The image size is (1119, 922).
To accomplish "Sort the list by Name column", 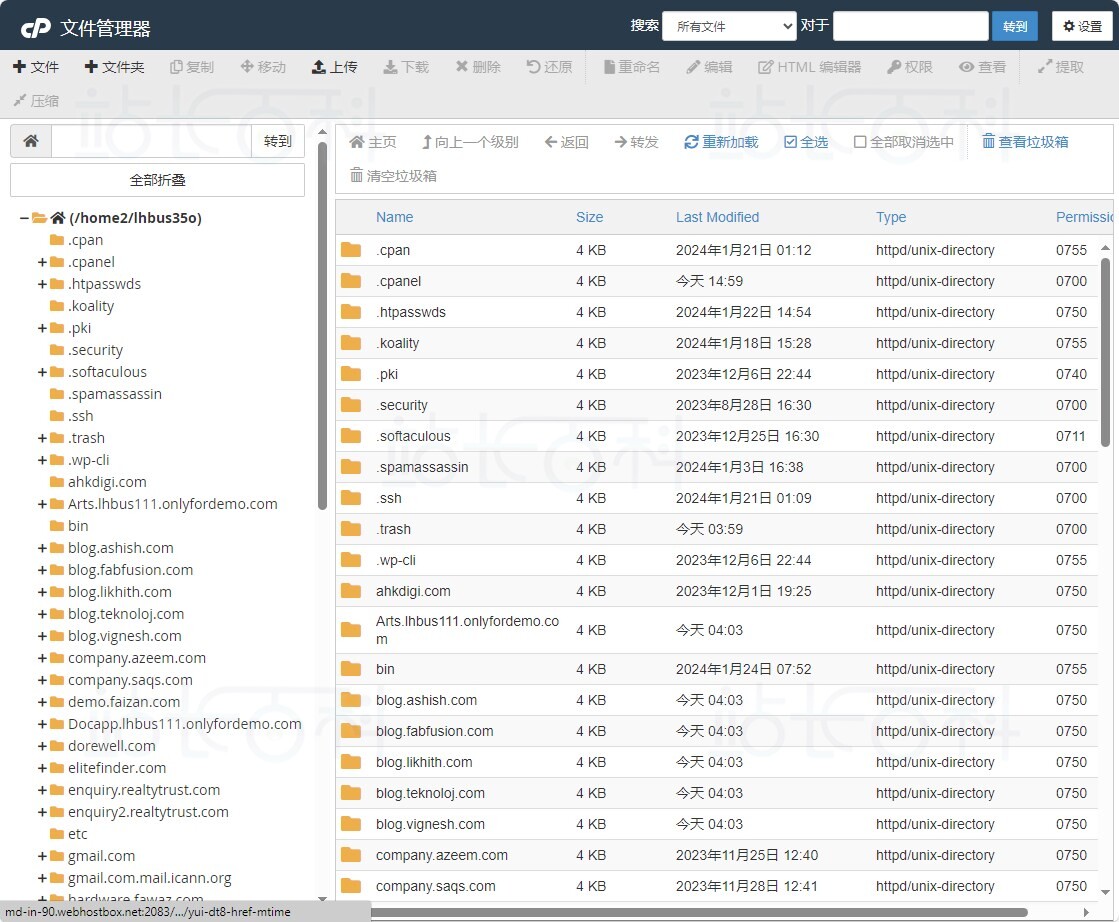I will click(x=394, y=217).
